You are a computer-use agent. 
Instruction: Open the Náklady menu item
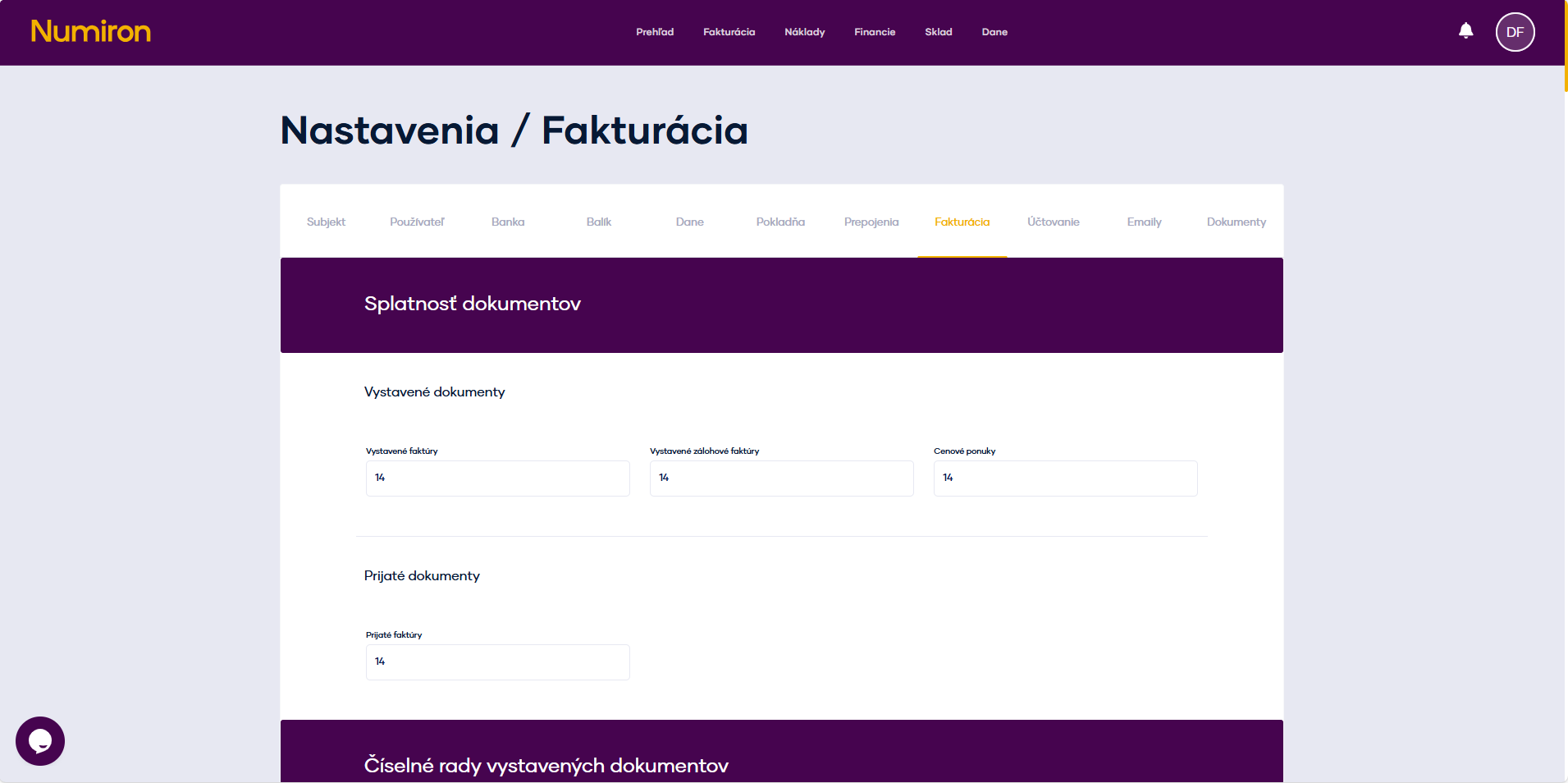(804, 32)
